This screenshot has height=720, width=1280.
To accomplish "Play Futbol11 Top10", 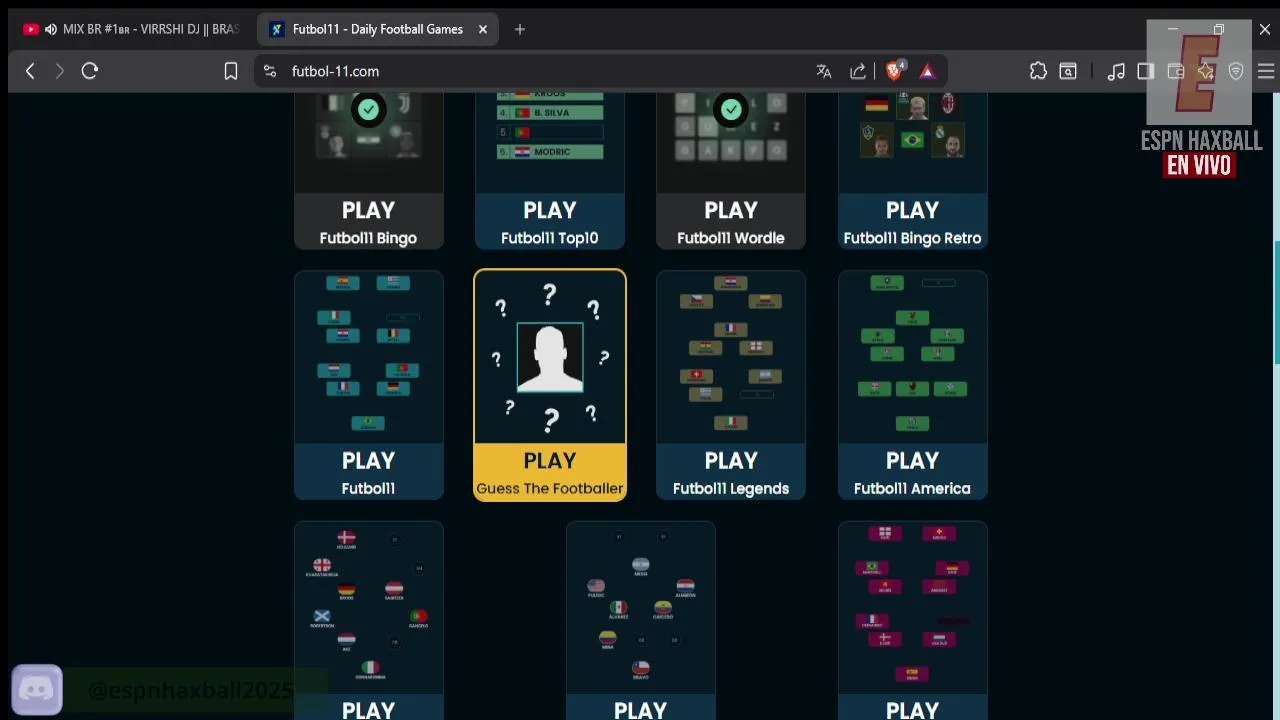I will (x=549, y=222).
